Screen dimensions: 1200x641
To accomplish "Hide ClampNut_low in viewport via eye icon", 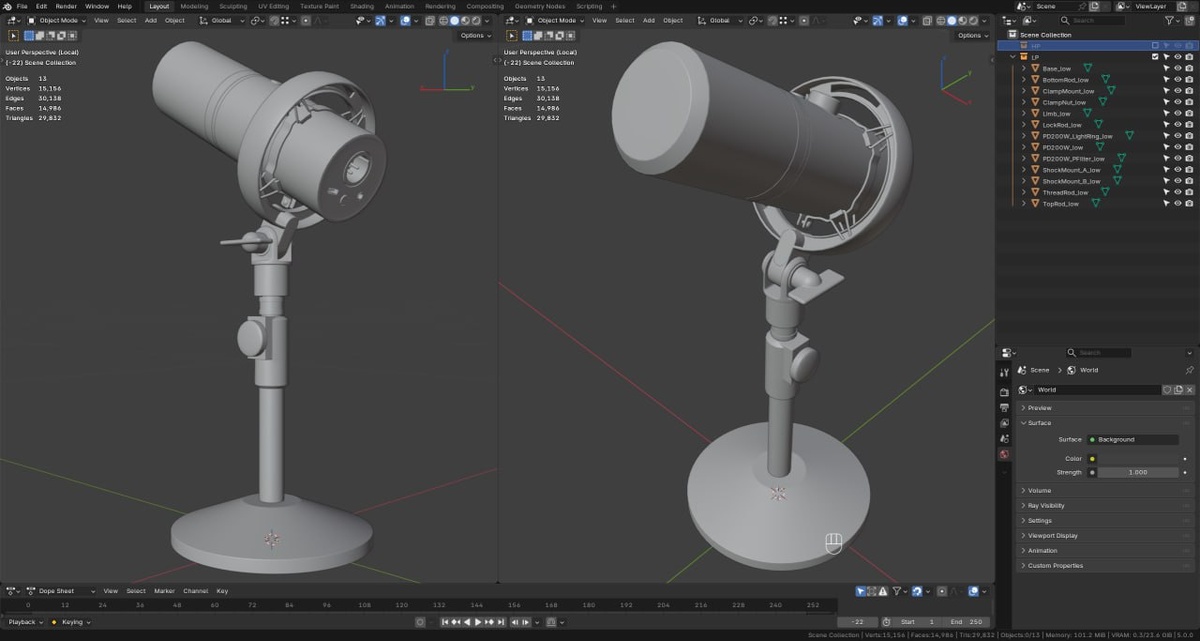I will point(1178,102).
